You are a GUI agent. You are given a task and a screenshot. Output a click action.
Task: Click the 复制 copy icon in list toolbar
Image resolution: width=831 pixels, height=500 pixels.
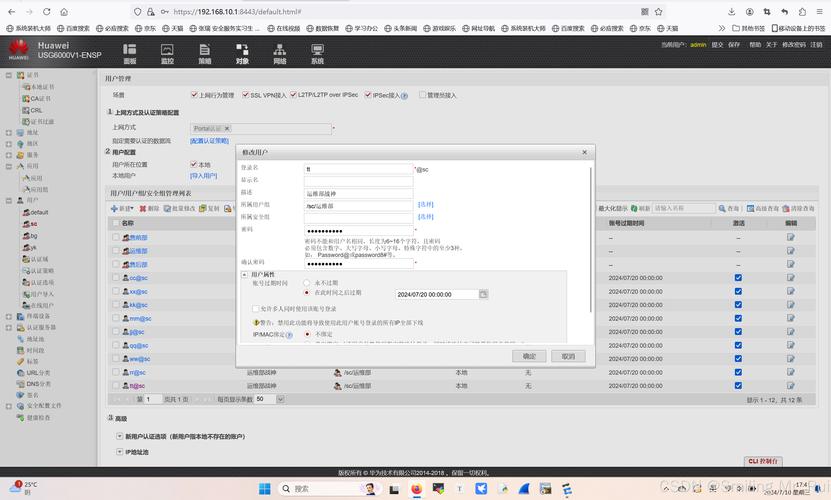[202, 208]
